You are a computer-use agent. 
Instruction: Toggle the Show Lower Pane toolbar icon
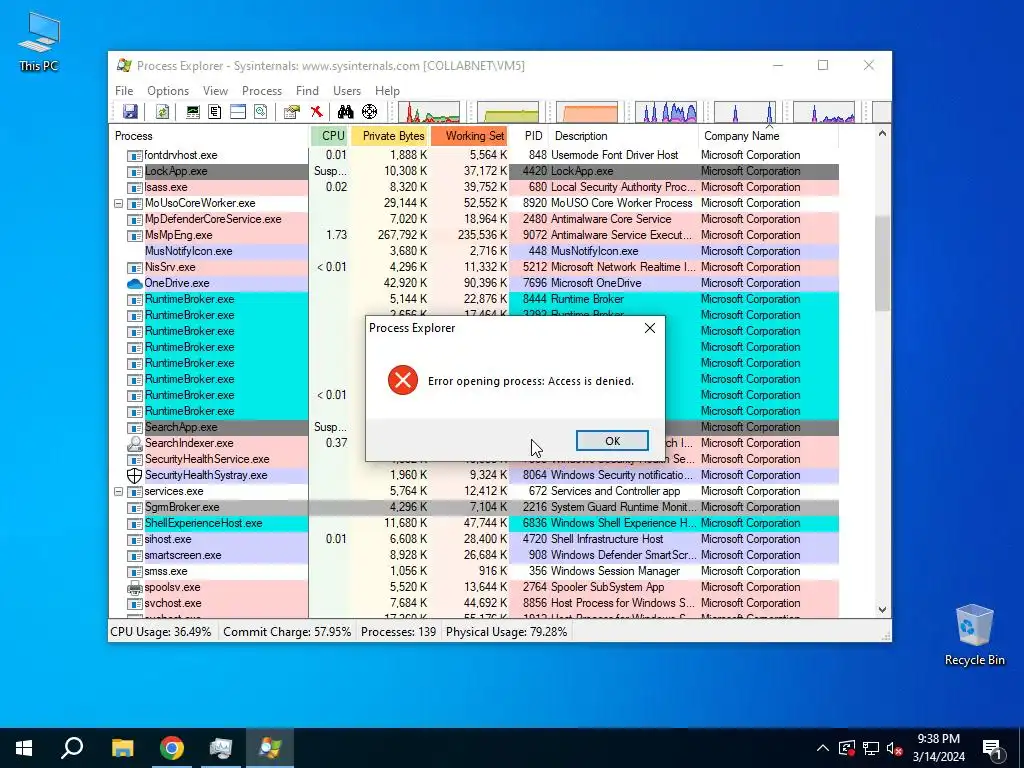238,112
